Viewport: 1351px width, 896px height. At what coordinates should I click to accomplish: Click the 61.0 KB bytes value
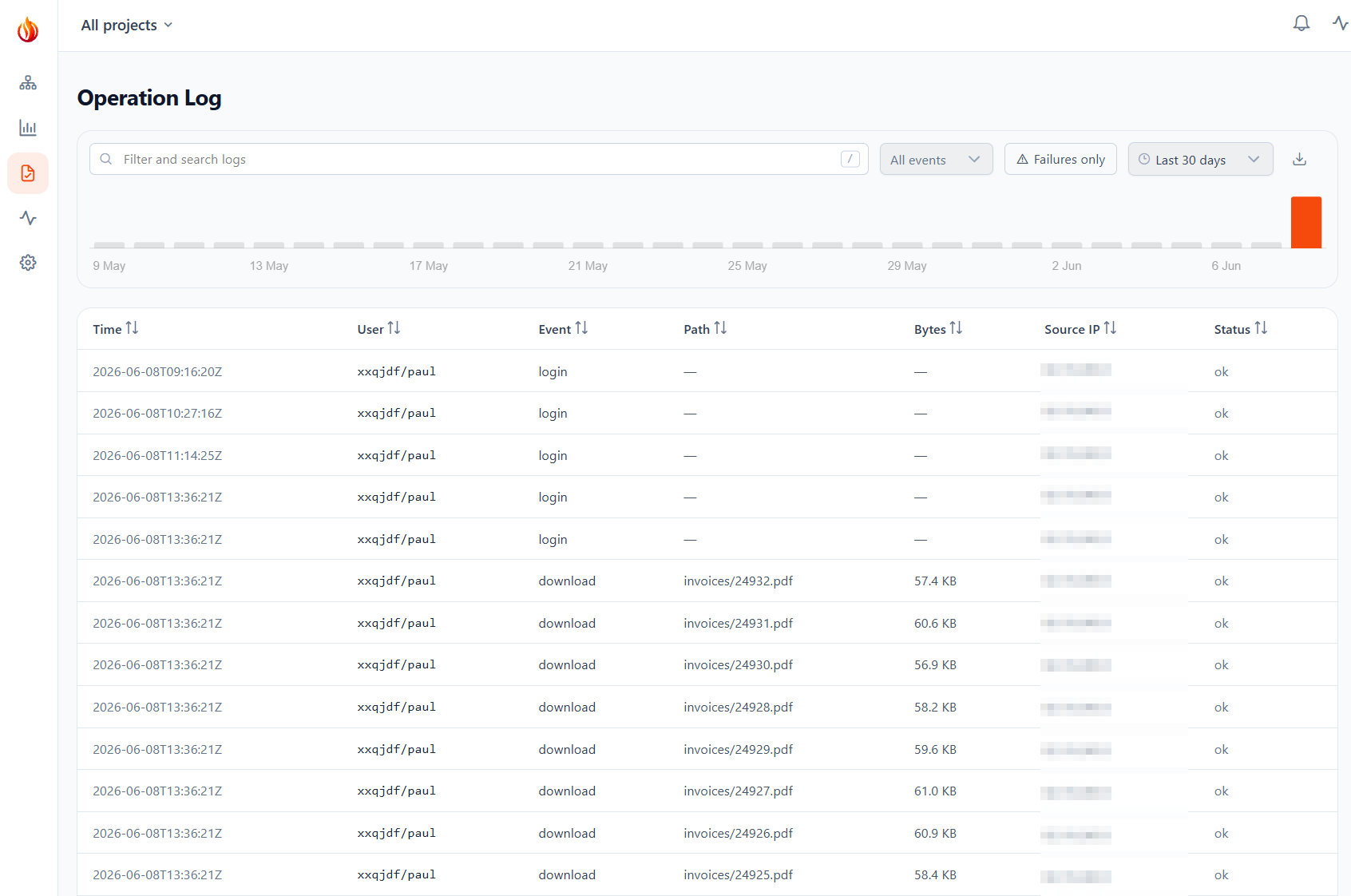click(x=935, y=791)
